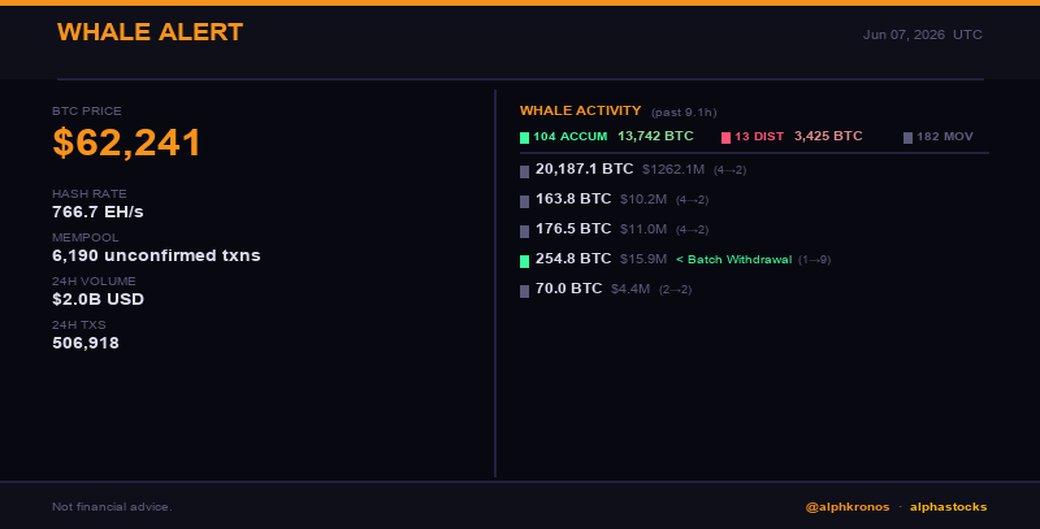Click the BTC PRICE label
This screenshot has height=529, width=1040.
point(86,111)
